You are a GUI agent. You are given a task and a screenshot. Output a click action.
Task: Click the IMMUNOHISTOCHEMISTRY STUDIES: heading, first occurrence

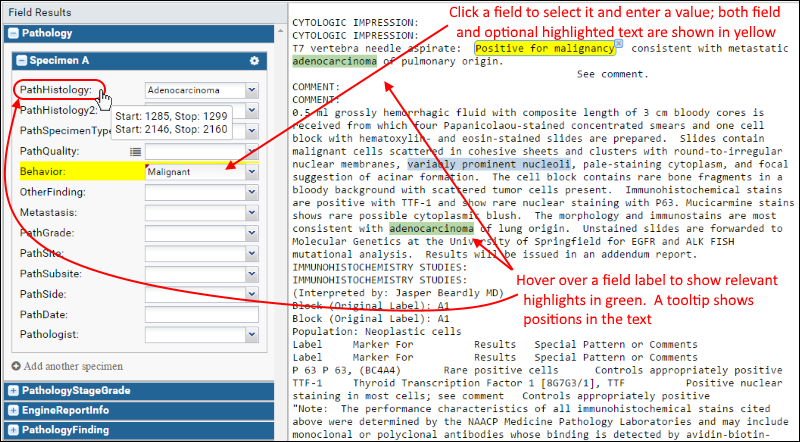pos(380,267)
